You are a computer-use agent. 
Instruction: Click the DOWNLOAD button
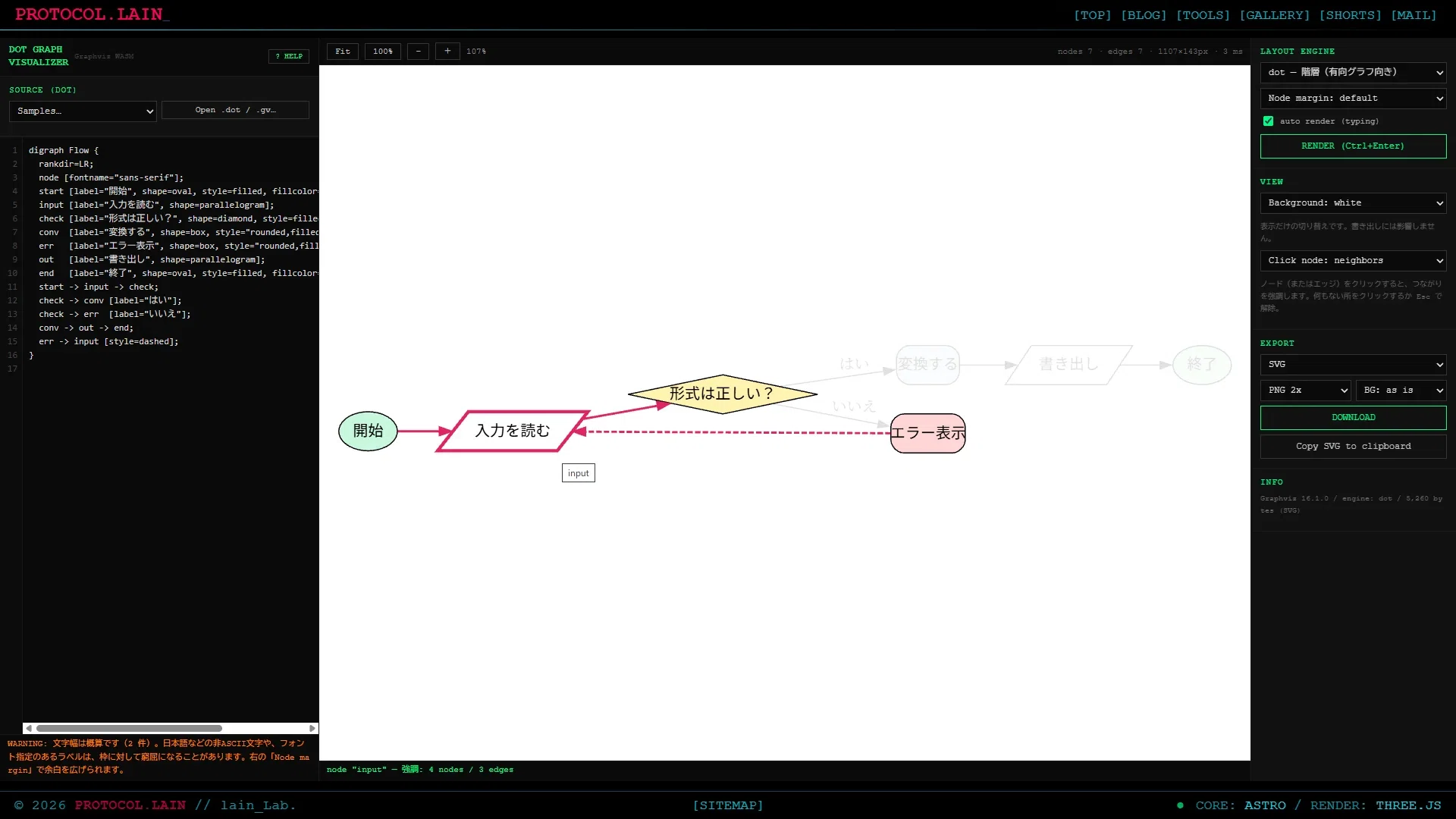click(1353, 418)
